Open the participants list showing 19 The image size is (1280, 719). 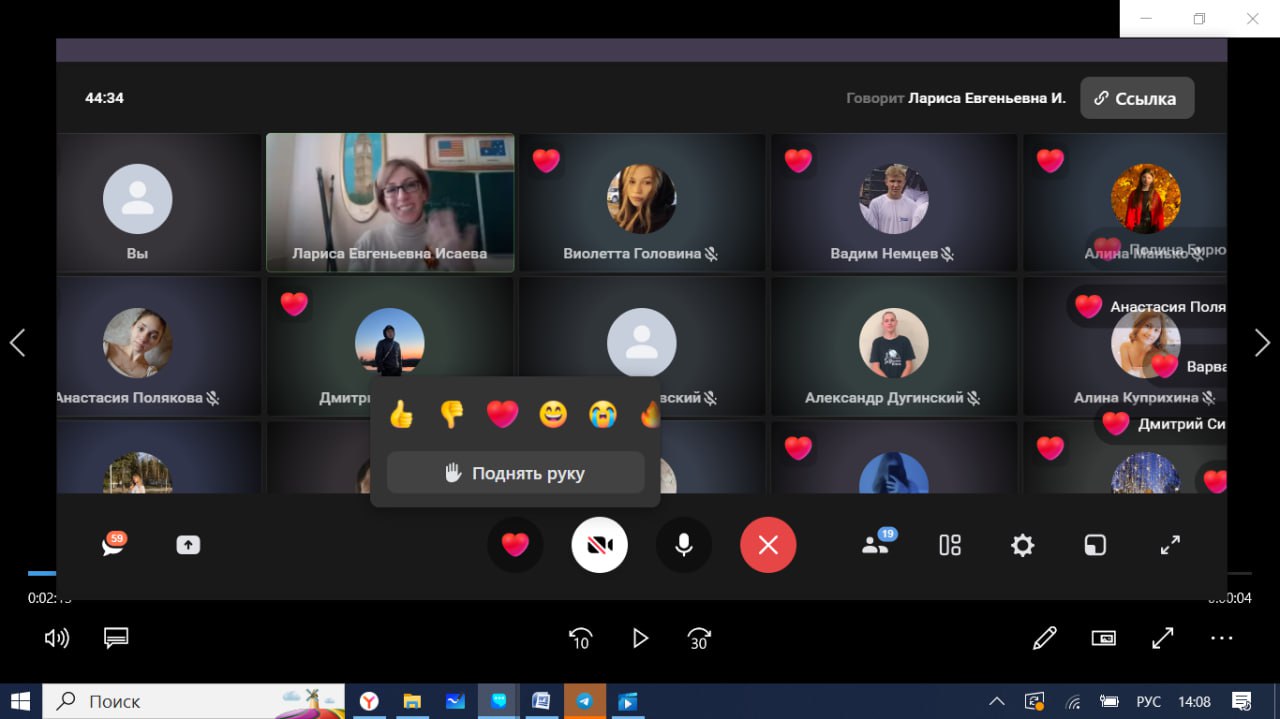(876, 544)
